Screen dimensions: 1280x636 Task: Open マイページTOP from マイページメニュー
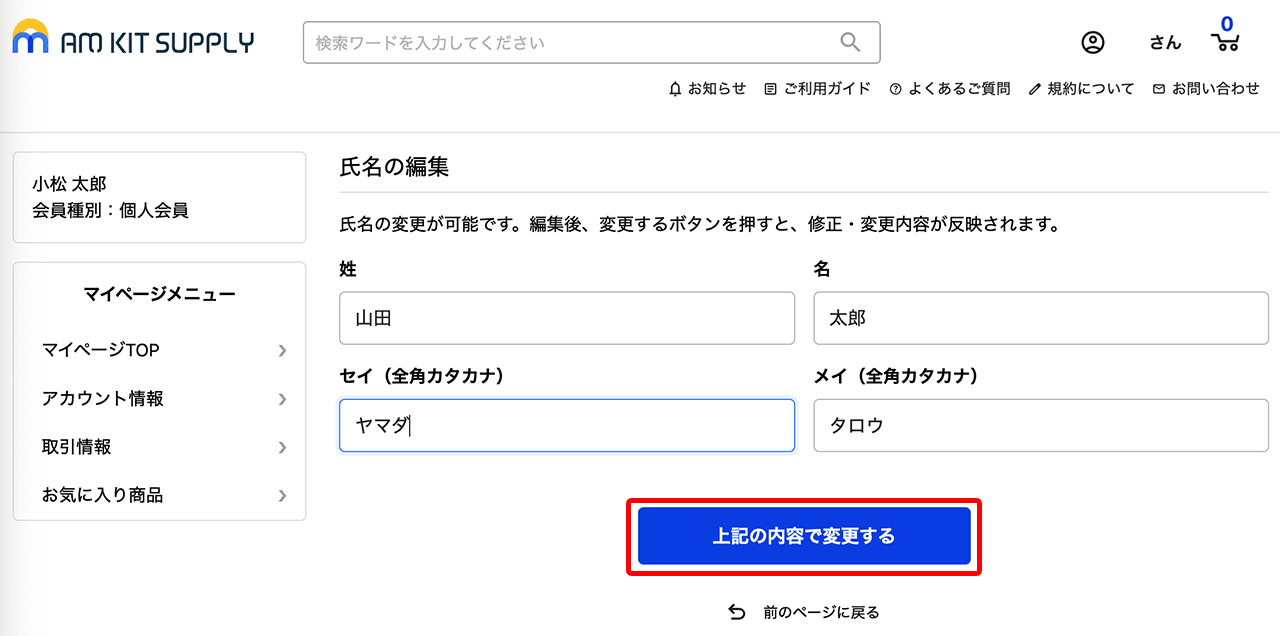click(x=99, y=350)
